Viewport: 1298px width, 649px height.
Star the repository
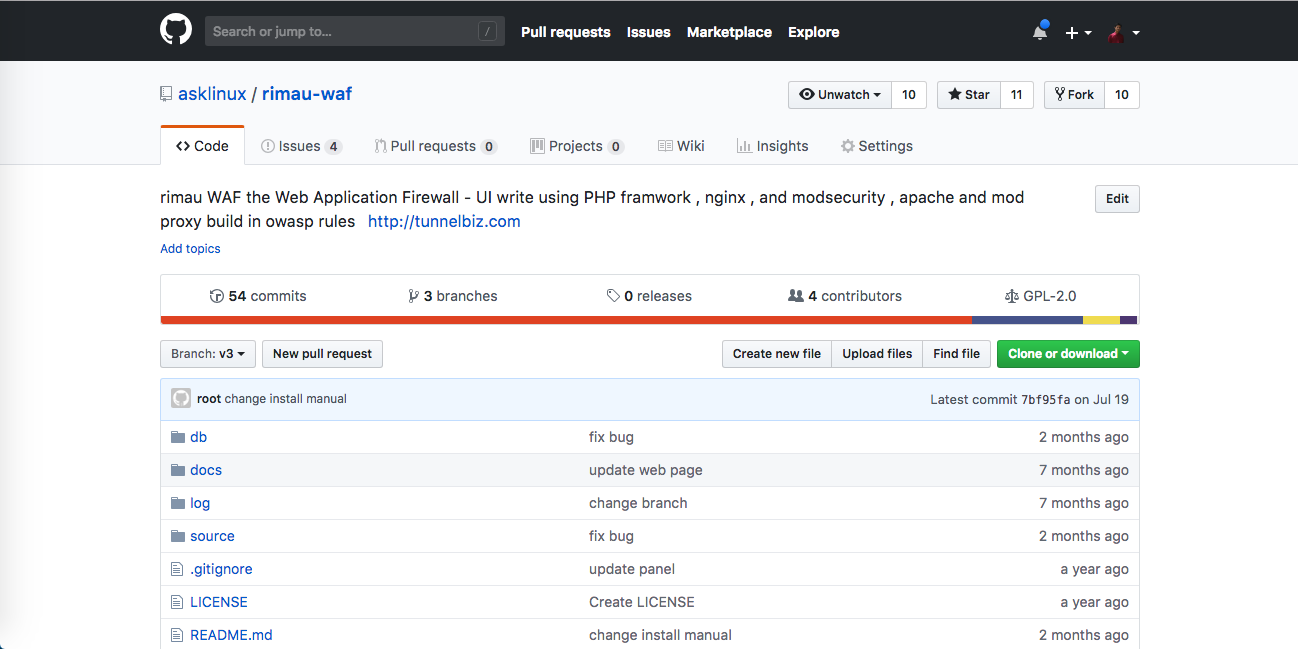tap(969, 95)
